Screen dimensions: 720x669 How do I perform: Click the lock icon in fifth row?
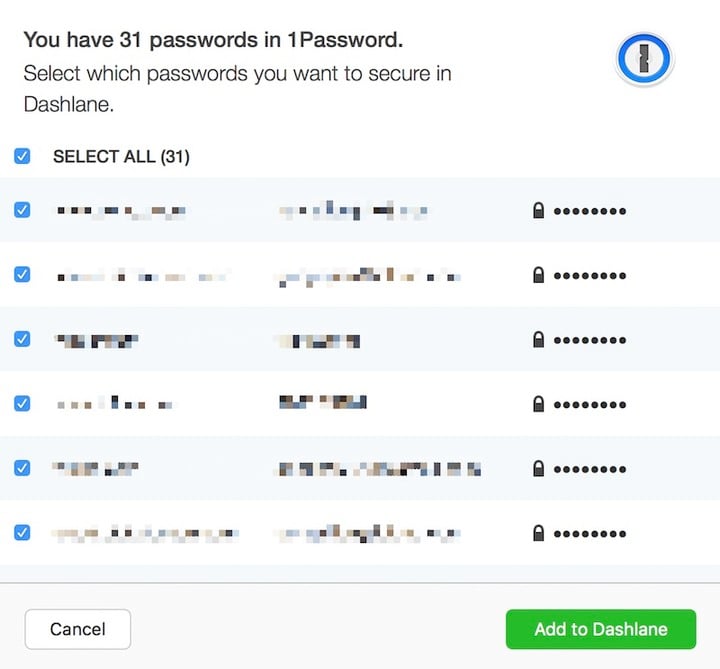[x=539, y=468]
